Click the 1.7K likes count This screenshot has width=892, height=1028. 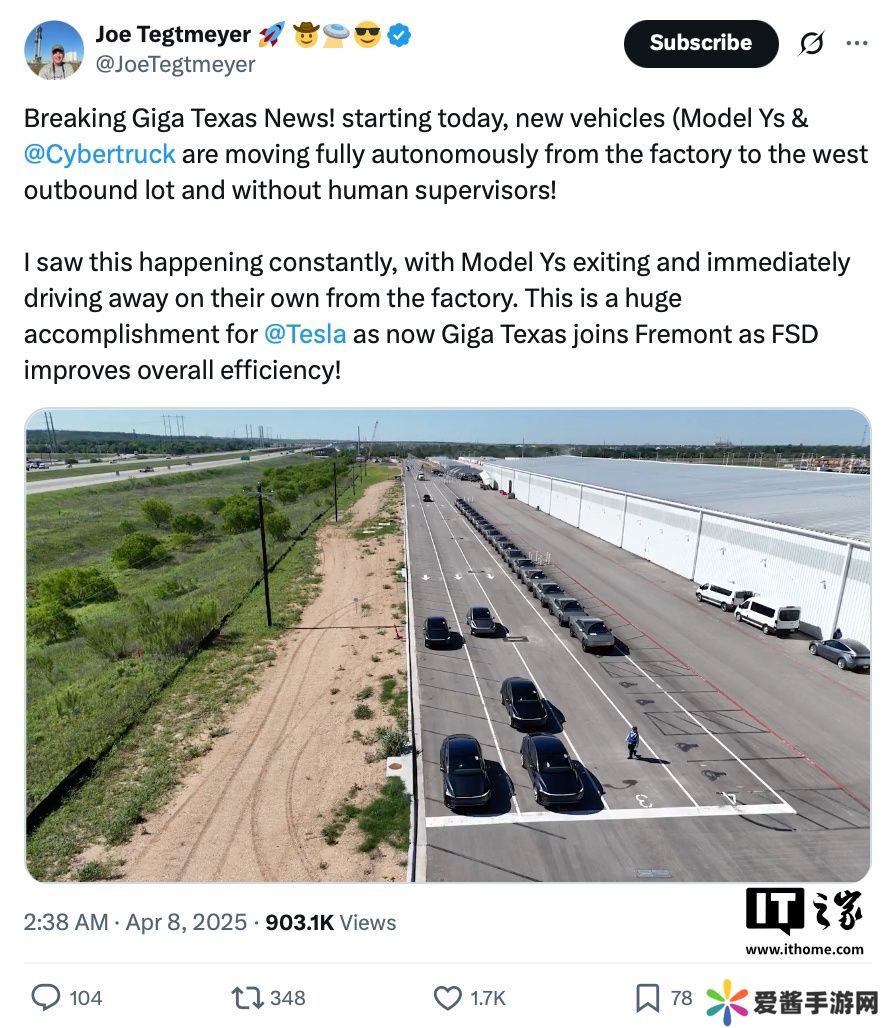[488, 997]
